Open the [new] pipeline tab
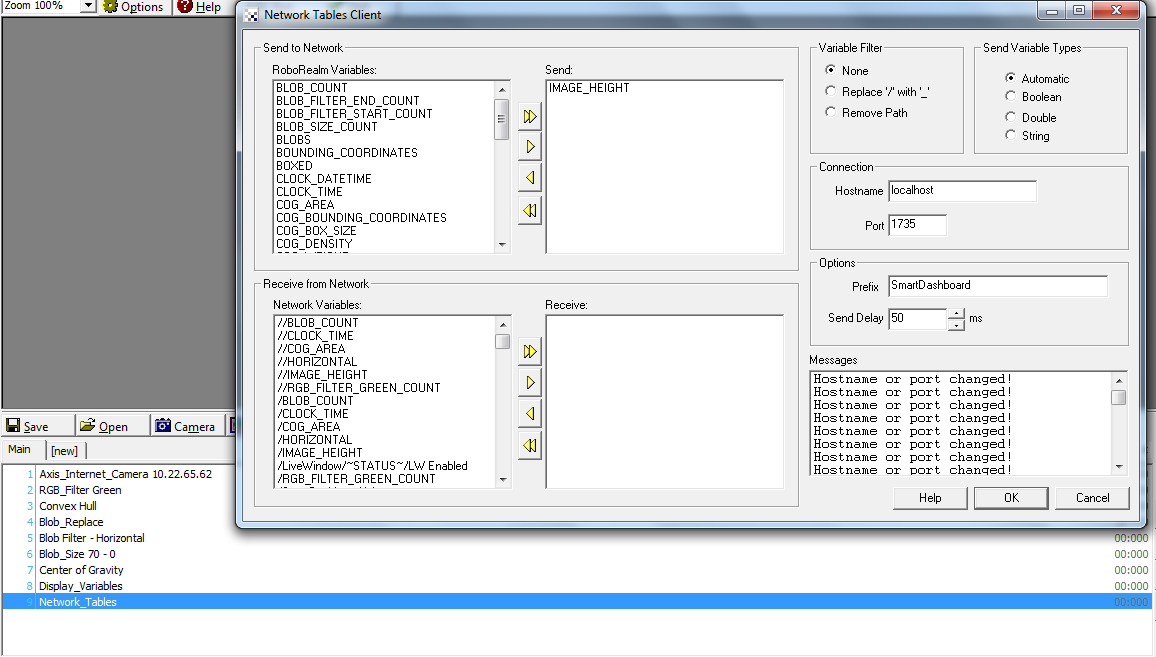 click(x=65, y=451)
